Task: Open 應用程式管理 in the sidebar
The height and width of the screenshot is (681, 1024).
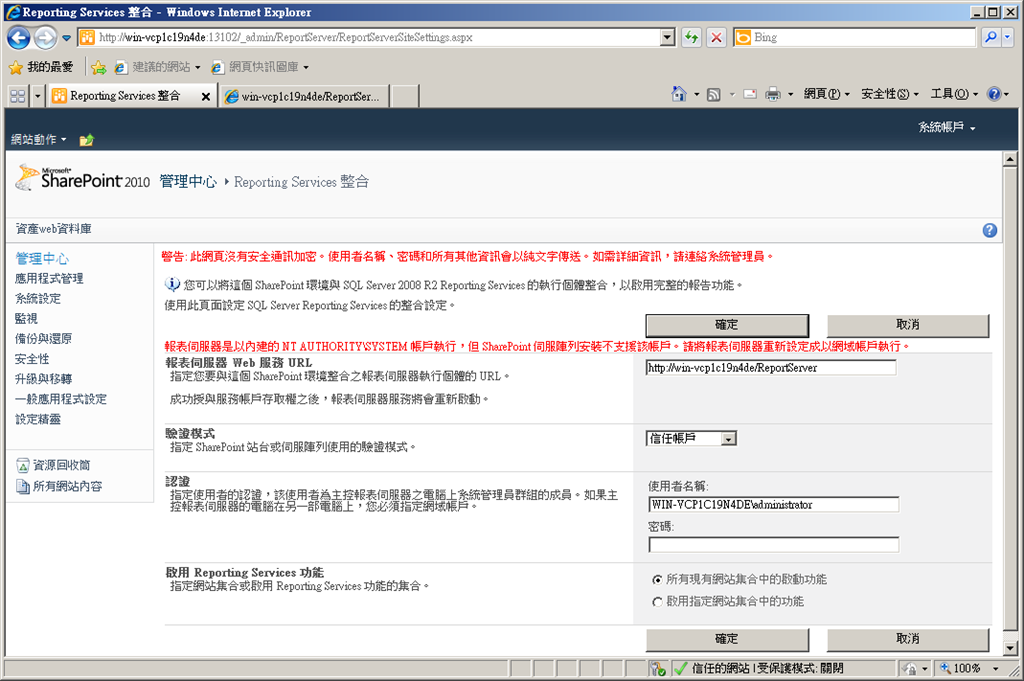Action: [x=49, y=279]
